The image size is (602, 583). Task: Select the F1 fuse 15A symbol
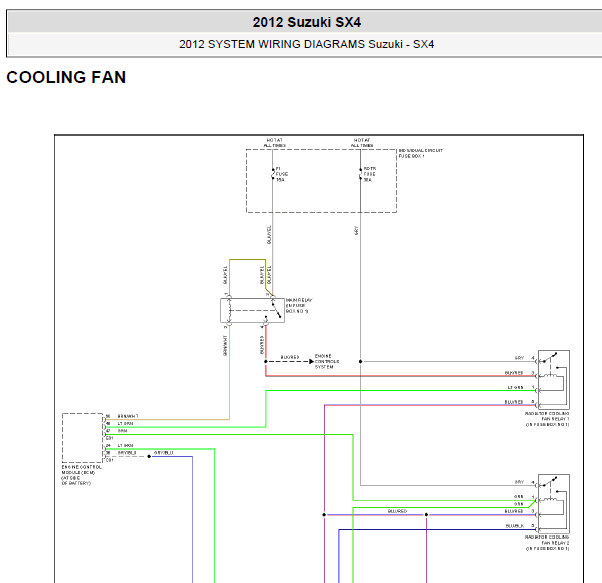[273, 174]
